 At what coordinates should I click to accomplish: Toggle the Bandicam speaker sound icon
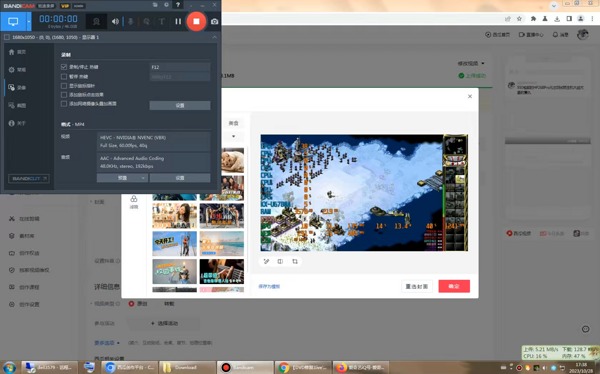point(115,22)
